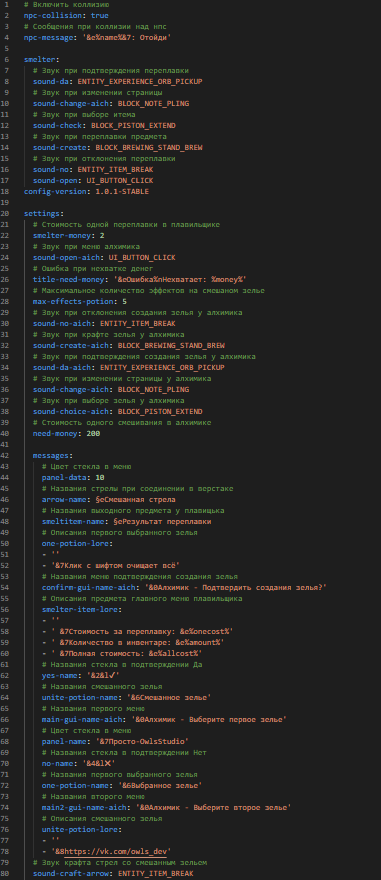Click the sound-da key
The width and height of the screenshot is (381, 880).
coord(53,82)
